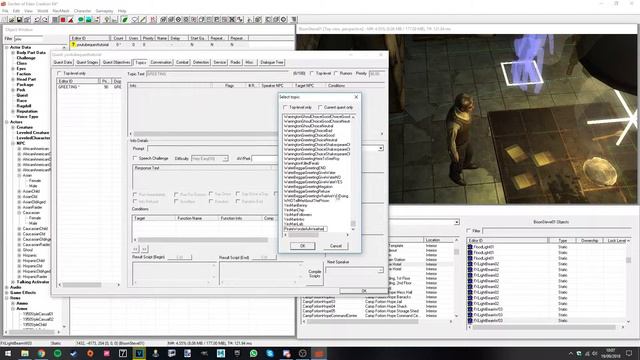
Task: Open the Windows notification center icon
Action: point(629,353)
